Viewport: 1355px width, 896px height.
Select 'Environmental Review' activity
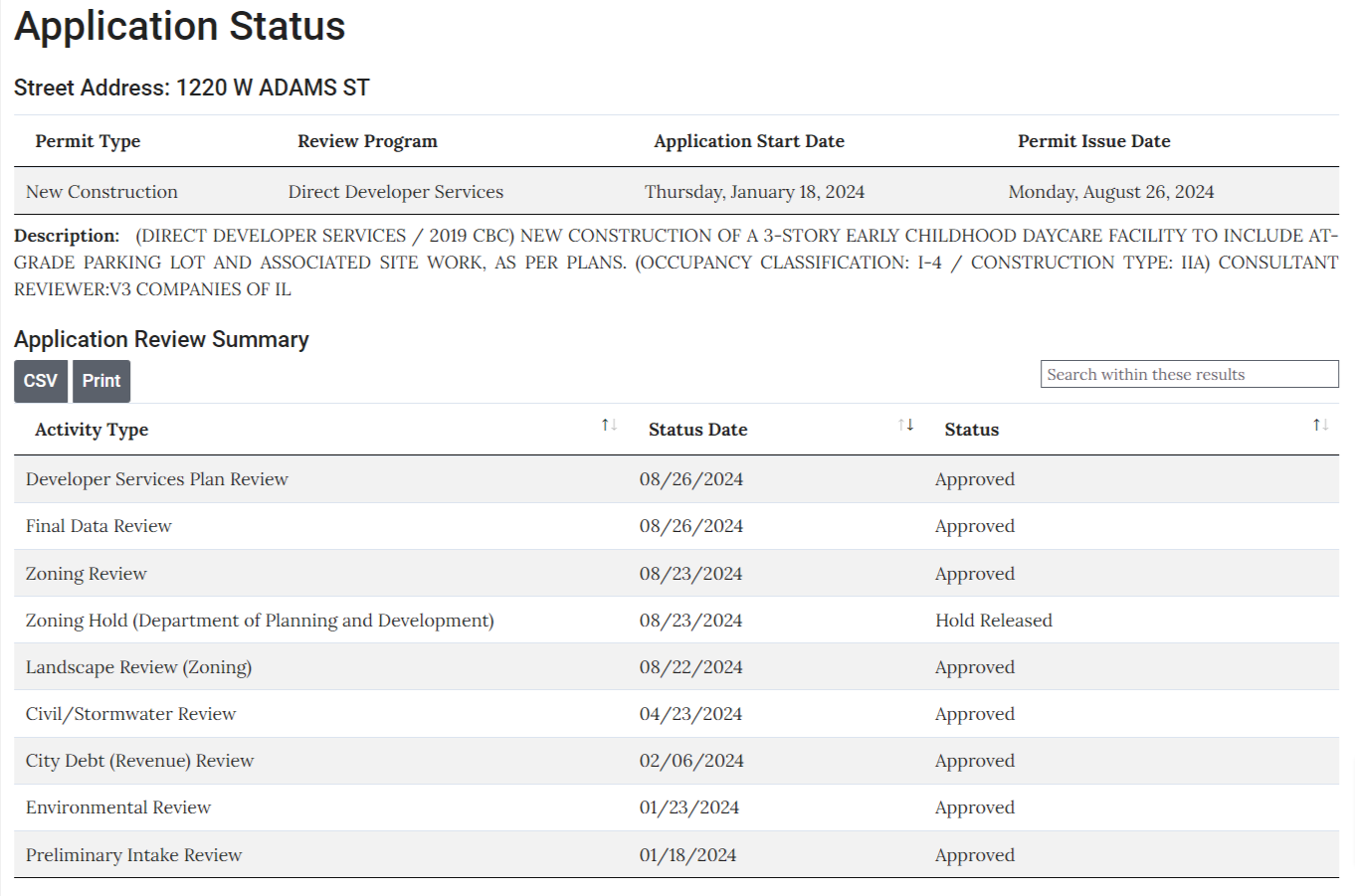click(x=118, y=807)
